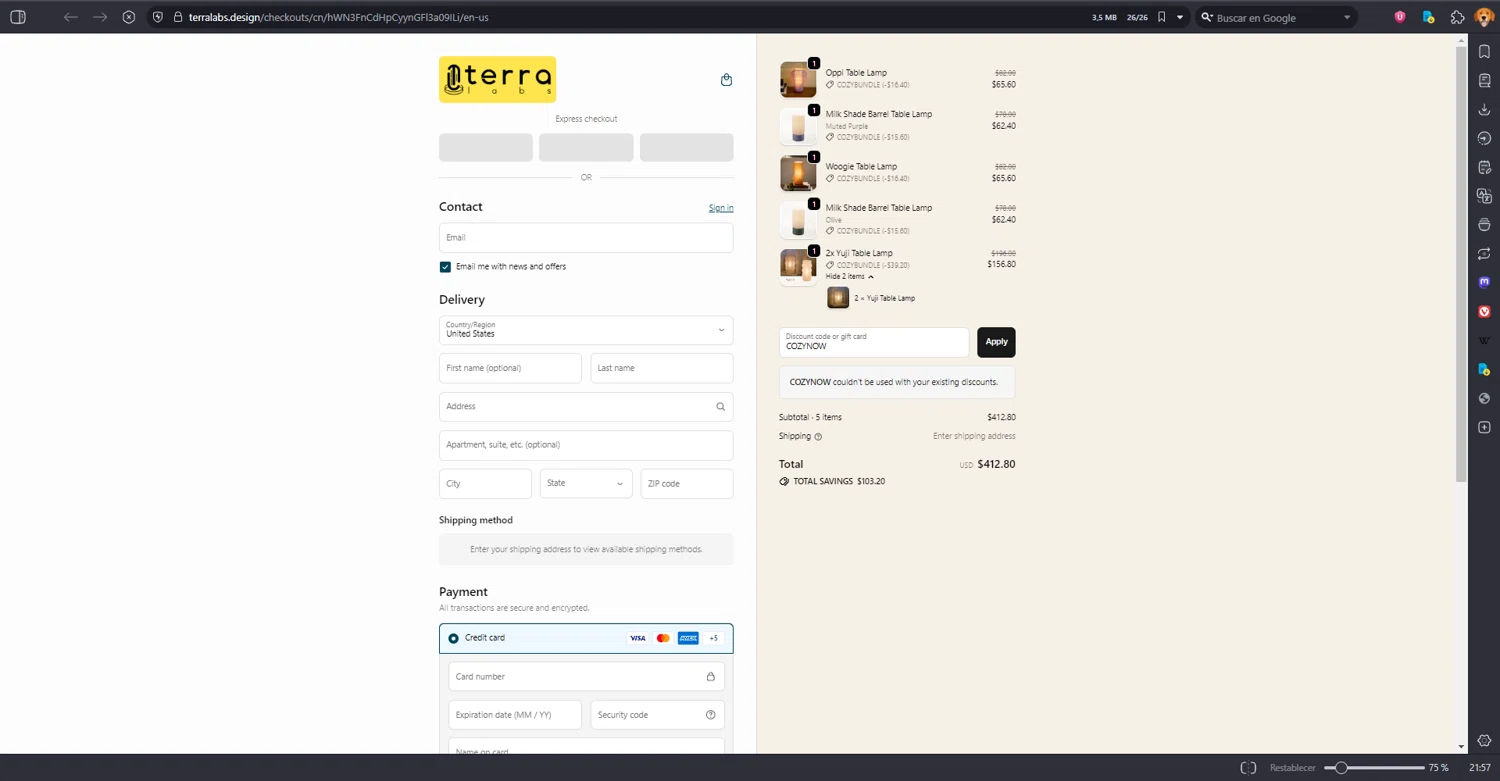Image resolution: width=1500 pixels, height=781 pixels.
Task: Open the Sessions panel loop icon
Action: (1484, 254)
